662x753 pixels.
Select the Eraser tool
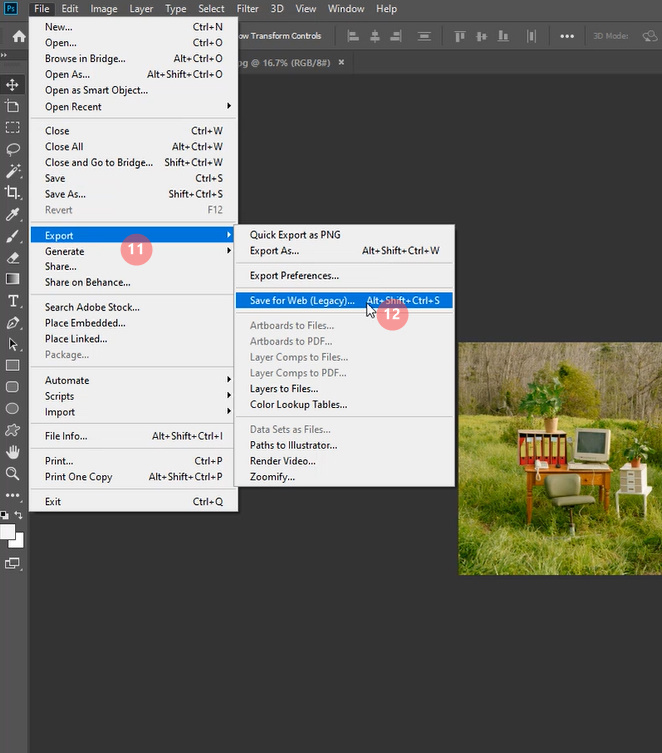13,258
